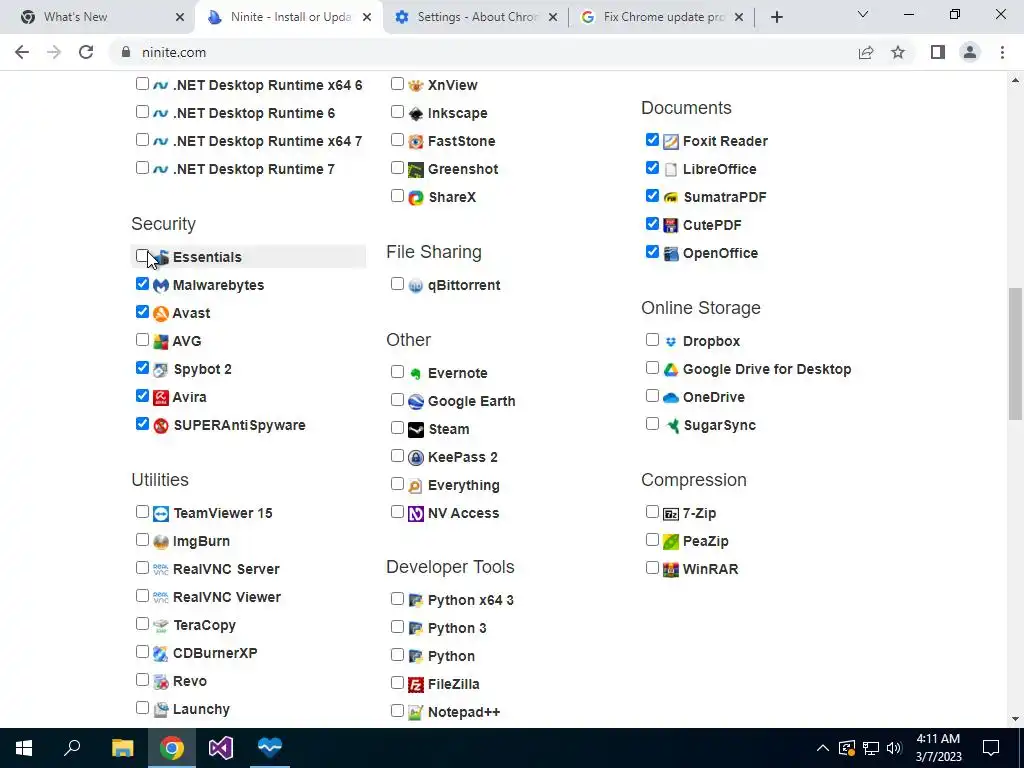Click the Evernote elephant icon
Viewport: 1024px width, 768px height.
click(416, 374)
